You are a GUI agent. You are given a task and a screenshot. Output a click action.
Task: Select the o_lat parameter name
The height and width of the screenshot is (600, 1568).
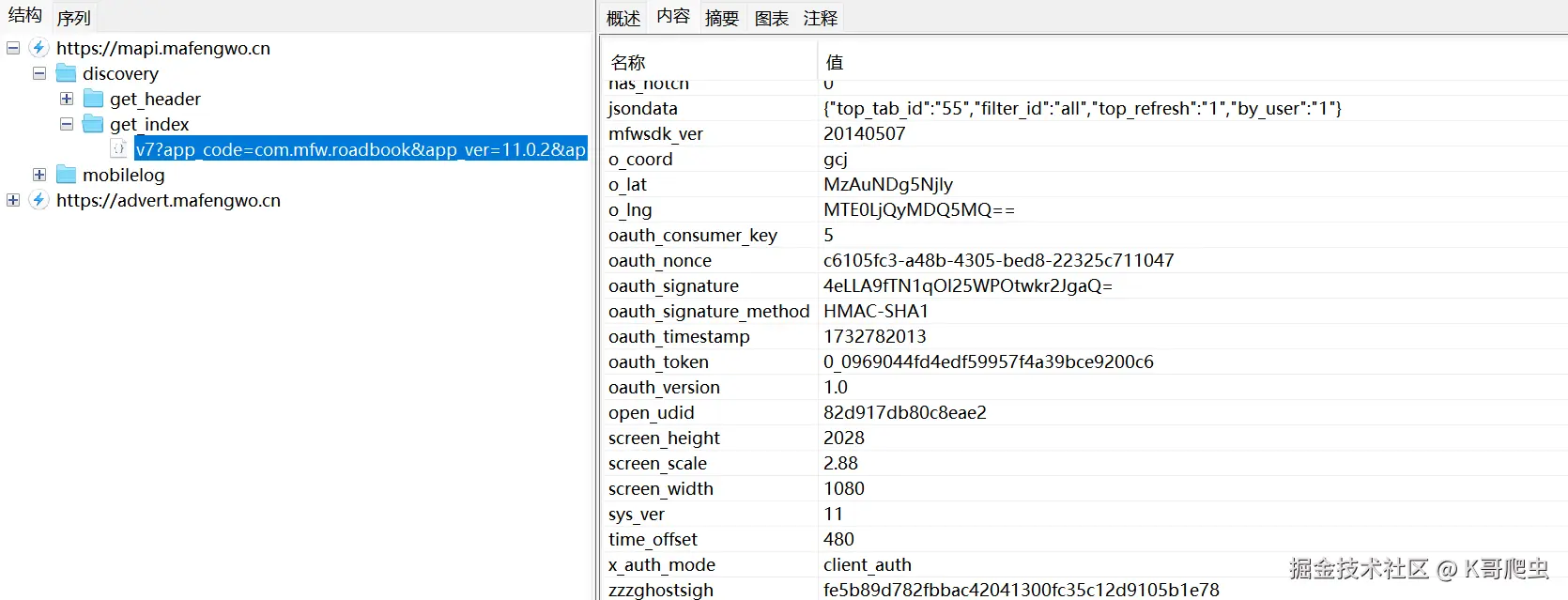tap(627, 184)
